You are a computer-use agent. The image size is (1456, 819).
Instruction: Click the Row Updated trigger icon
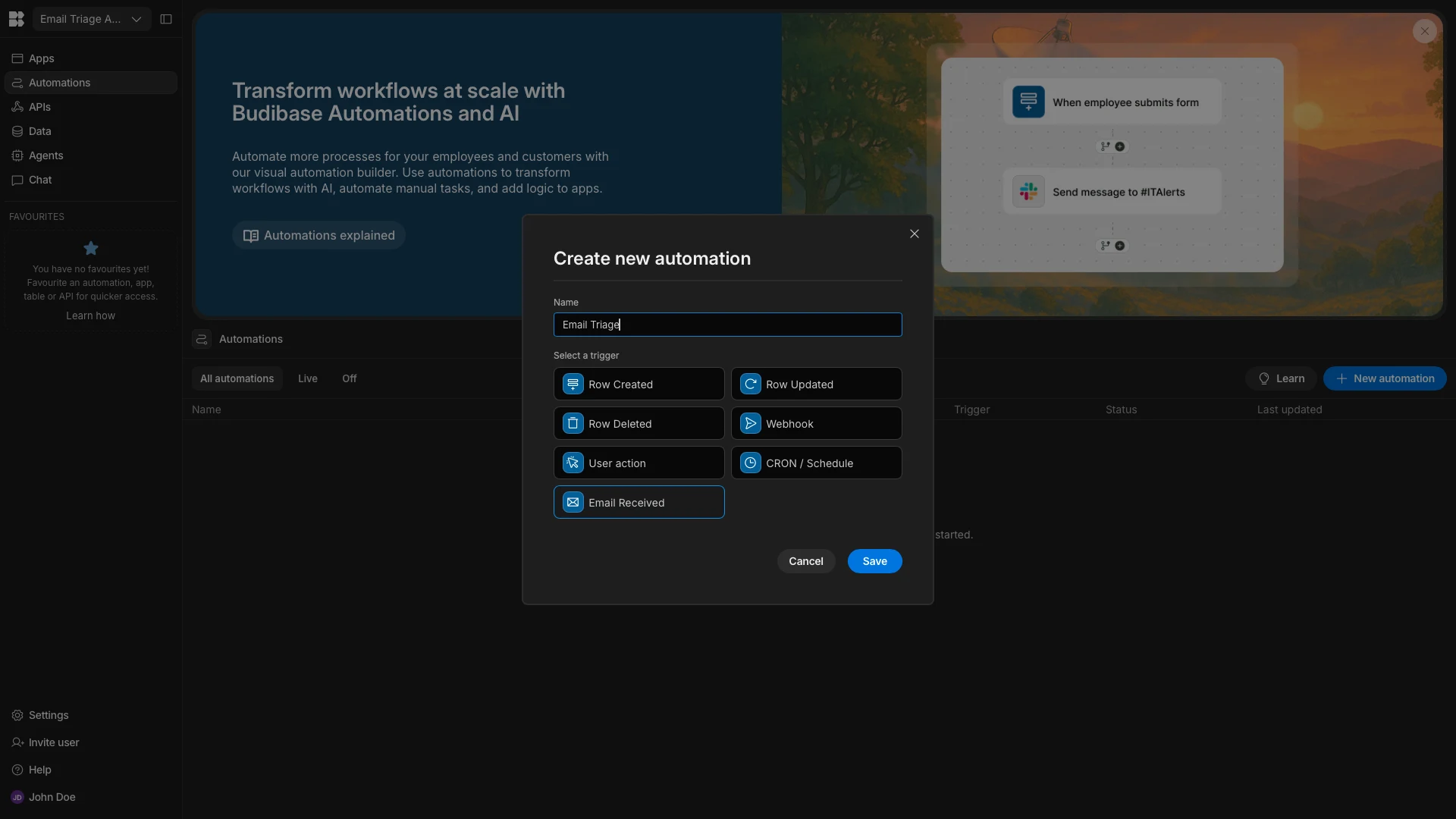(x=750, y=384)
